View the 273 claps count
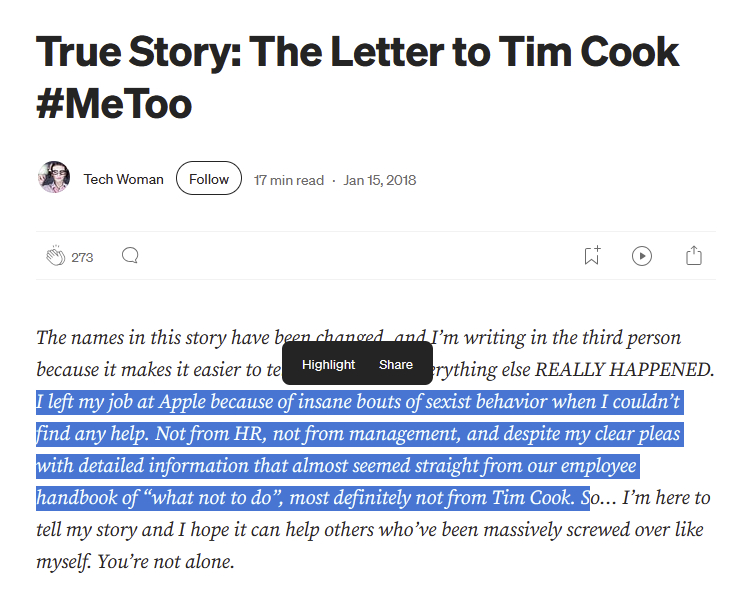Image resolution: width=746 pixels, height=593 pixels. tap(82, 258)
